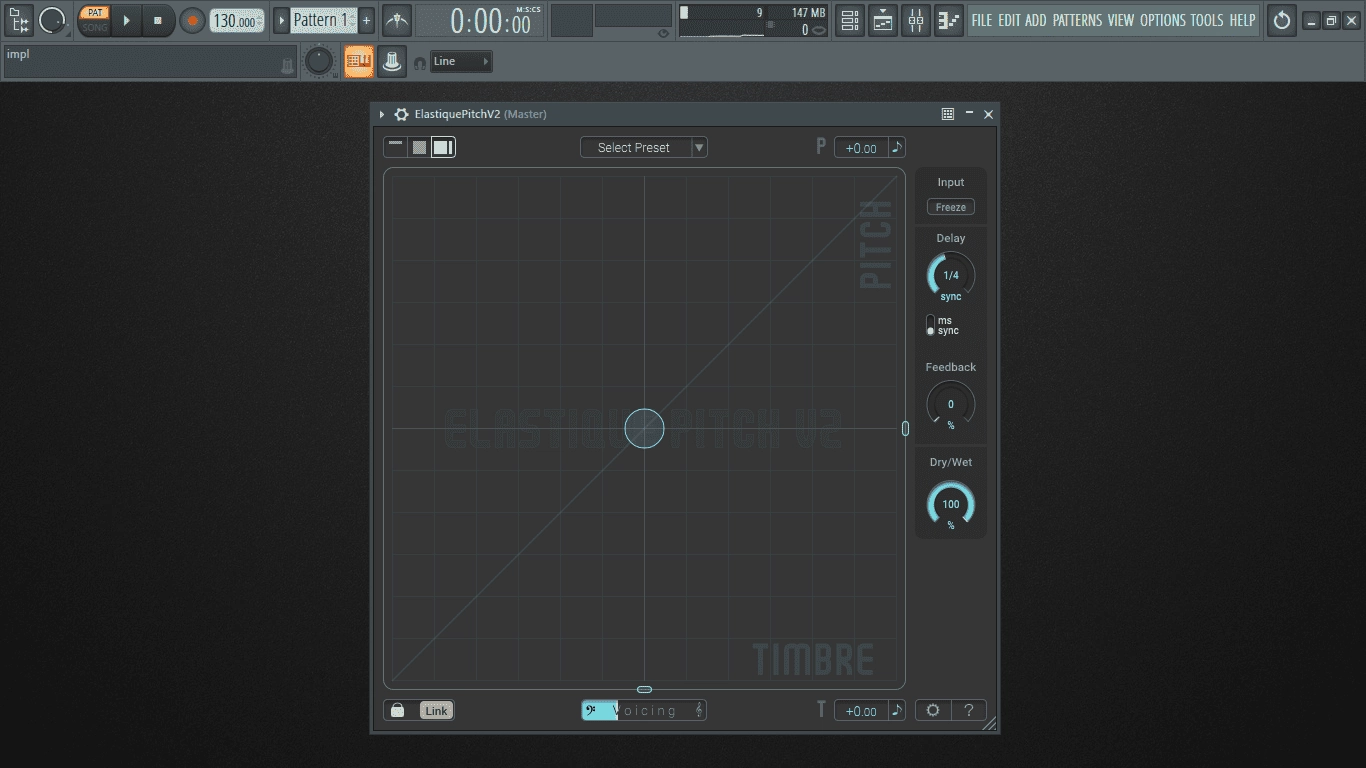Click the timbre value +0.00 field
Image resolution: width=1366 pixels, height=768 pixels.
861,711
